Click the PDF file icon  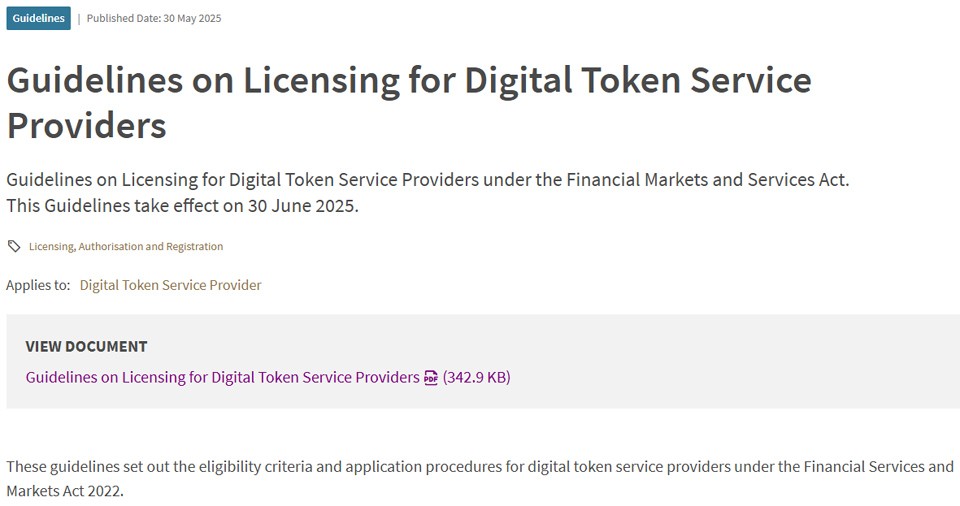pos(431,377)
